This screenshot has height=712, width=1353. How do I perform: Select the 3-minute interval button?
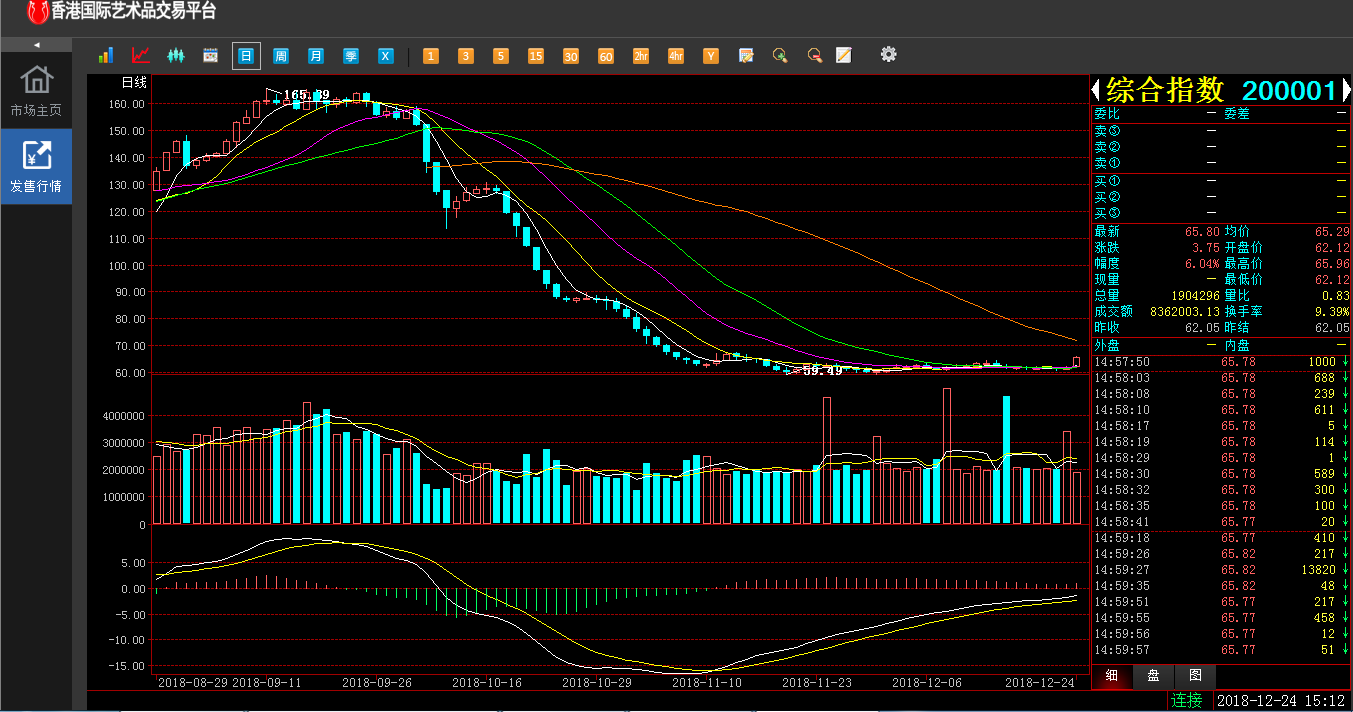point(466,56)
